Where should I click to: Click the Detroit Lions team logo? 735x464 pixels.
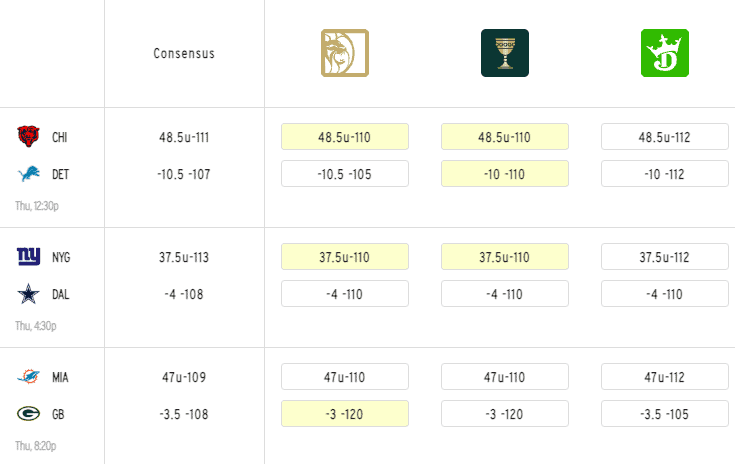point(29,174)
